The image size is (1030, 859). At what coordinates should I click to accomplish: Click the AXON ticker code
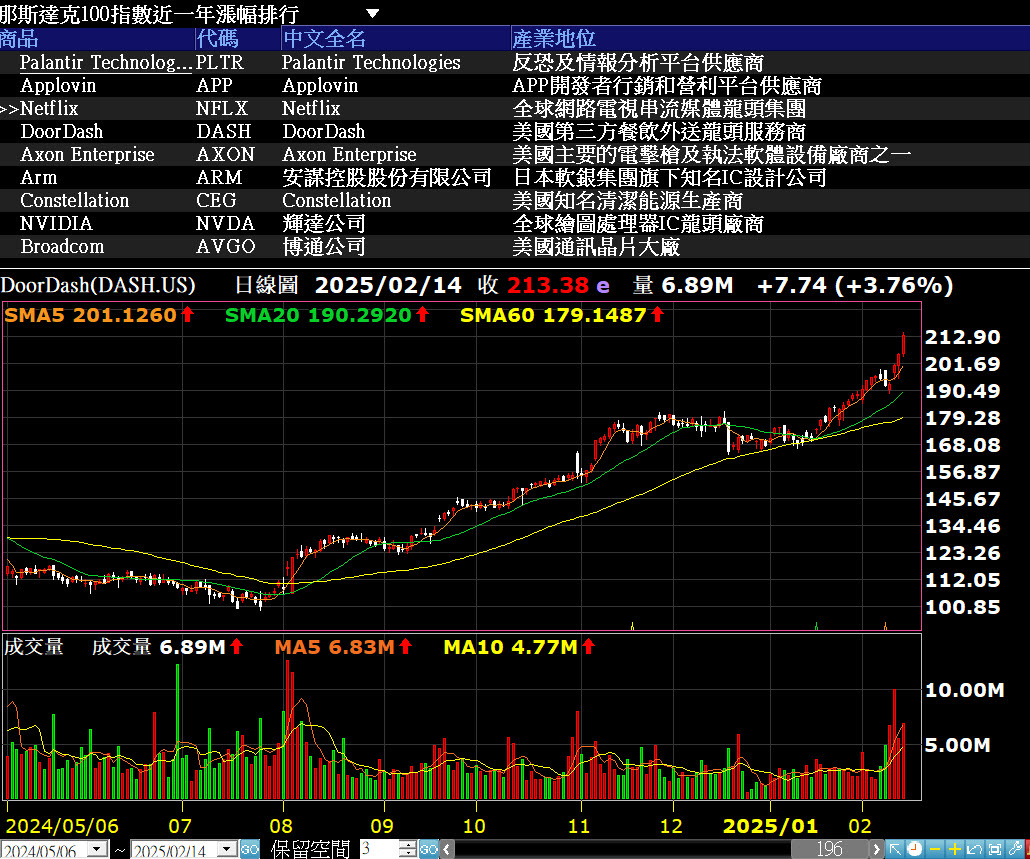point(225,154)
